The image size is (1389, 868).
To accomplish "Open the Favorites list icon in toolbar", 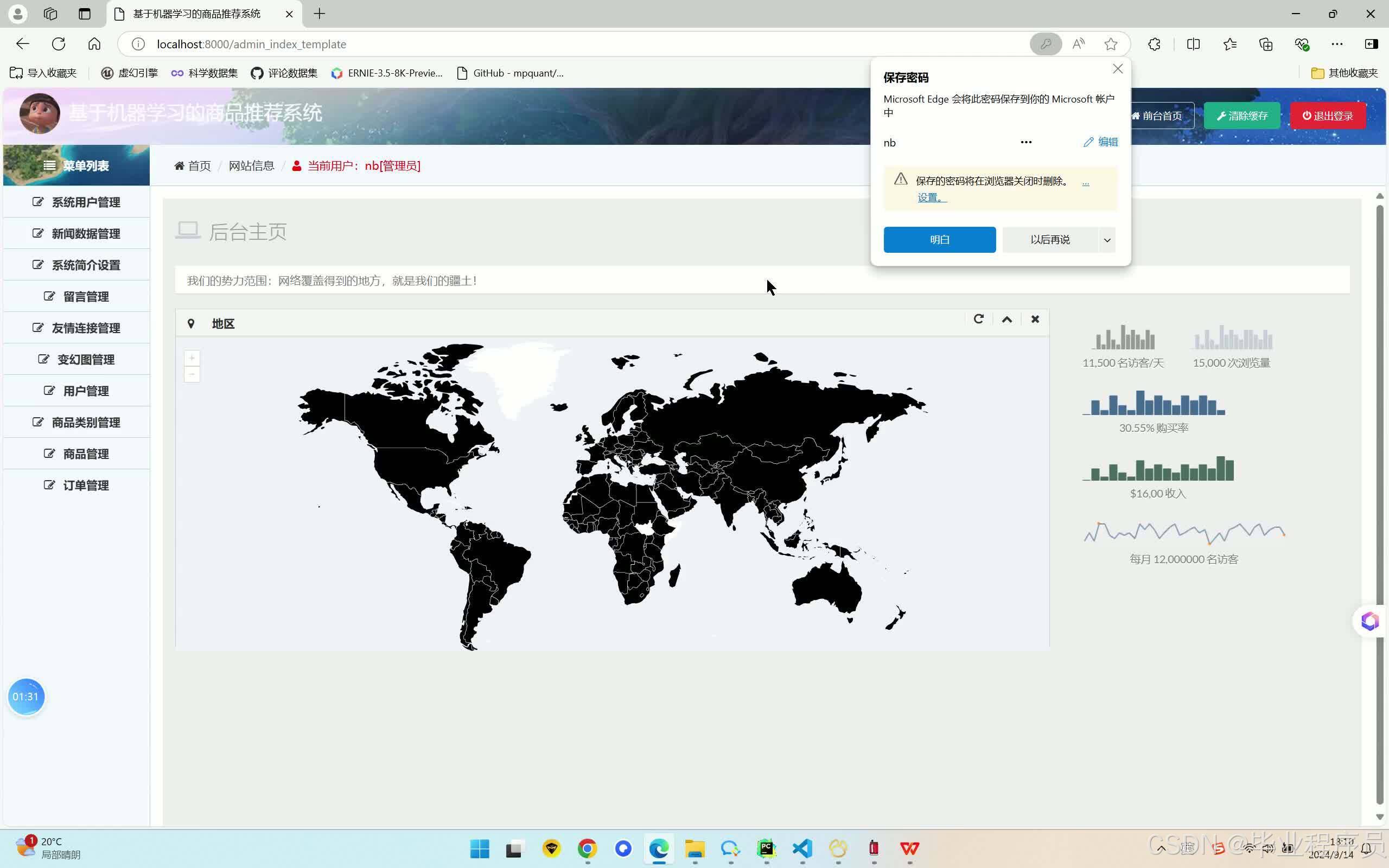I will tap(1229, 44).
